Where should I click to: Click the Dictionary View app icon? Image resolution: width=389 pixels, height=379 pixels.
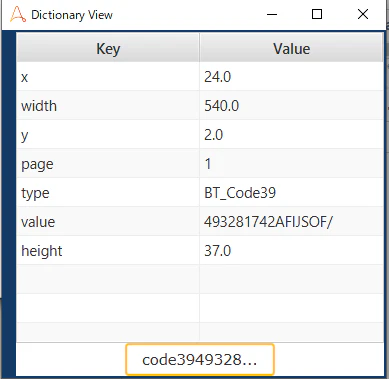pyautogui.click(x=18, y=15)
